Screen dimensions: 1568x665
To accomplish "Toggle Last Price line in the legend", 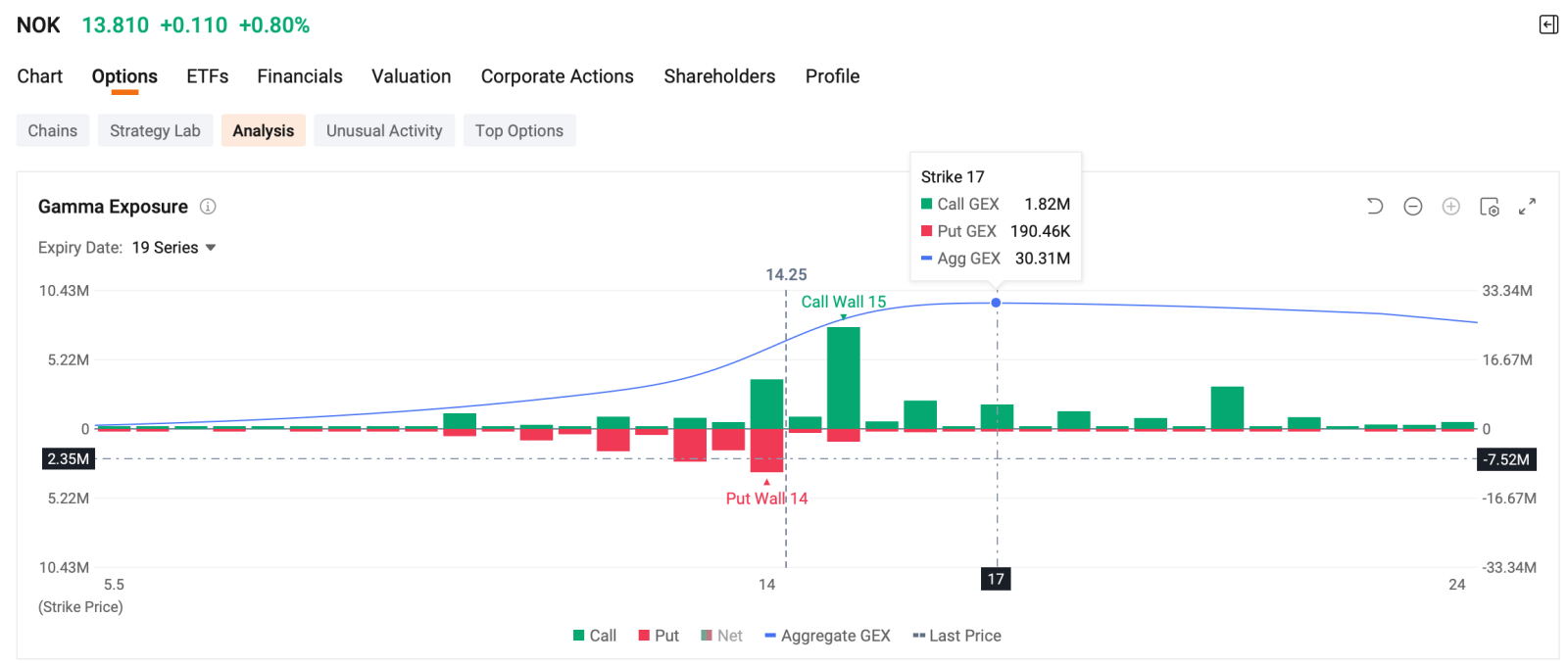I will point(957,636).
